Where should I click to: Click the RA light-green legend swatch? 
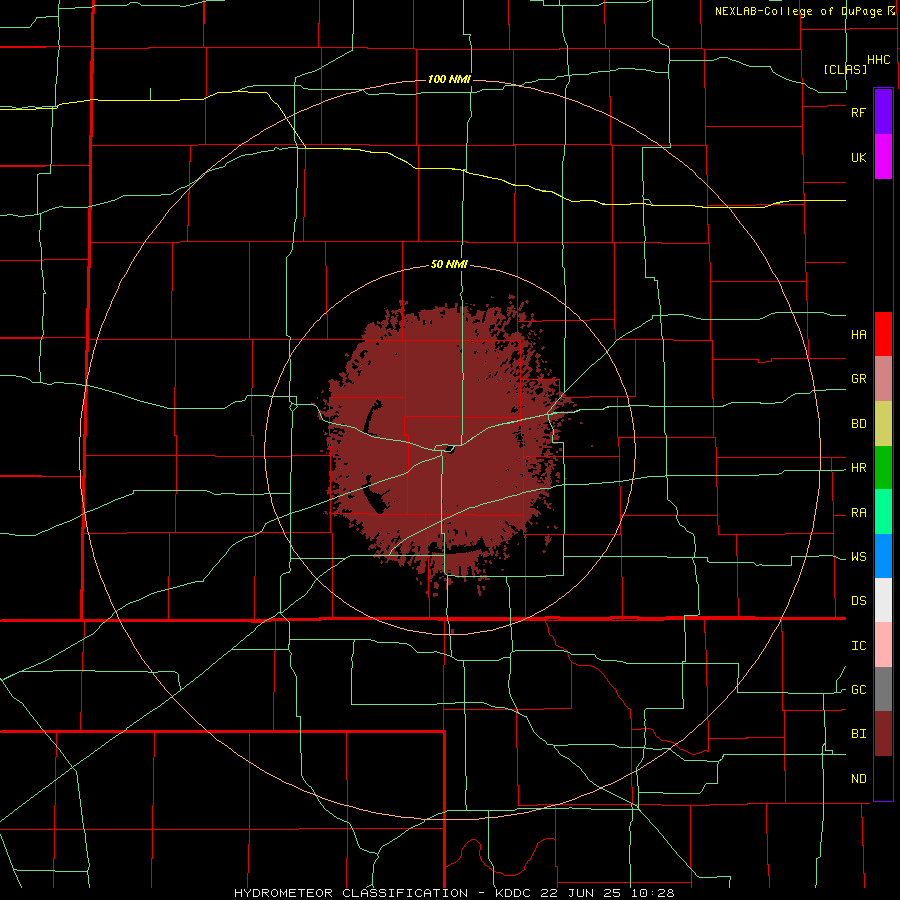click(x=883, y=512)
